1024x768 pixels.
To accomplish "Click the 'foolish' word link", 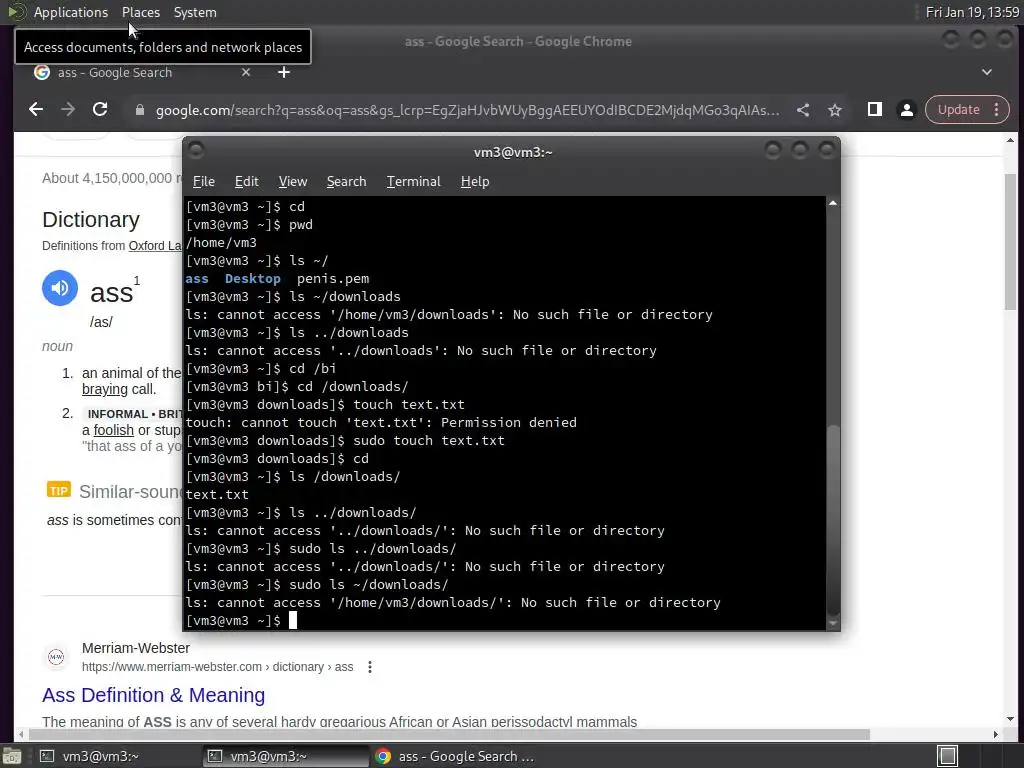I will (x=114, y=430).
